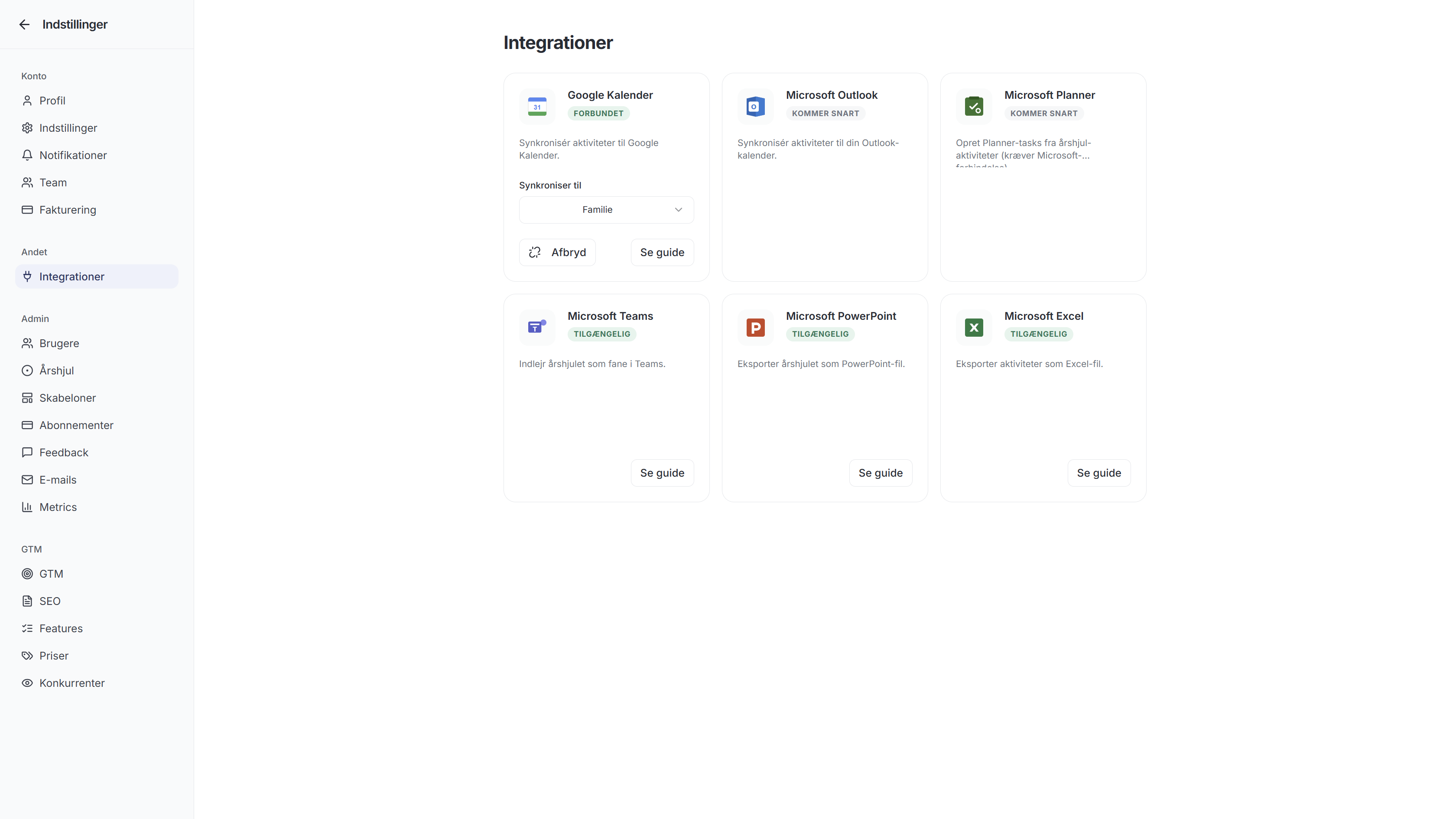
Task: Open Skabeloner under Admin
Action: [97, 398]
